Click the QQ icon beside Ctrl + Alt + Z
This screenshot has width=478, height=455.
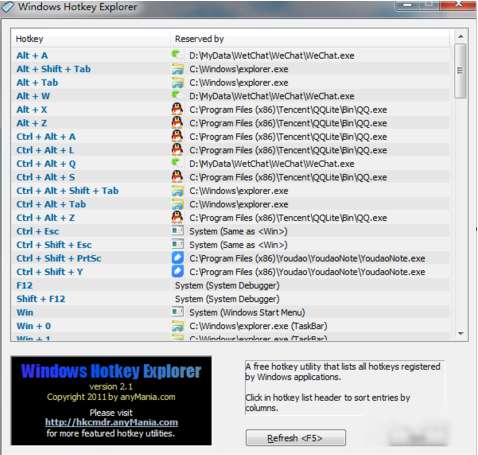(x=177, y=217)
